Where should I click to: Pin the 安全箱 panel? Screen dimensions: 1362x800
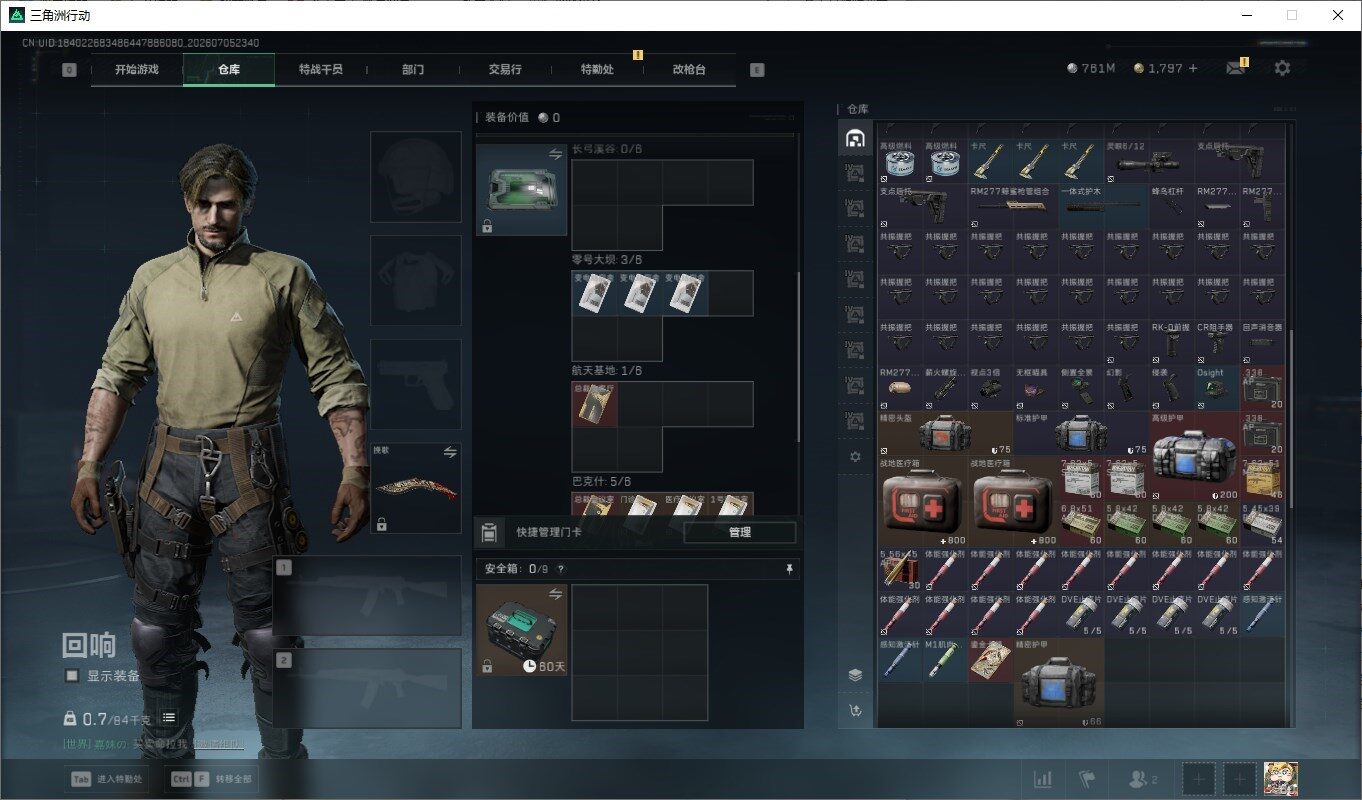[x=789, y=569]
